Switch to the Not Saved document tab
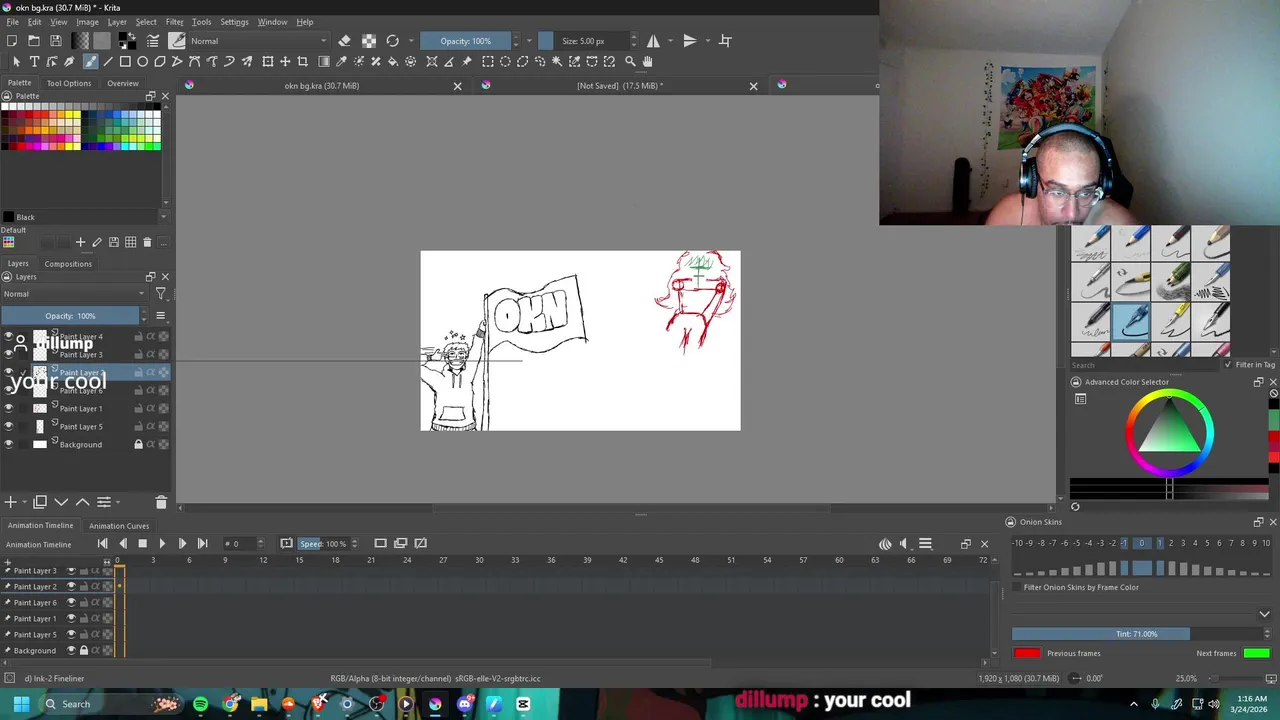This screenshot has width=1280, height=720. pos(619,85)
